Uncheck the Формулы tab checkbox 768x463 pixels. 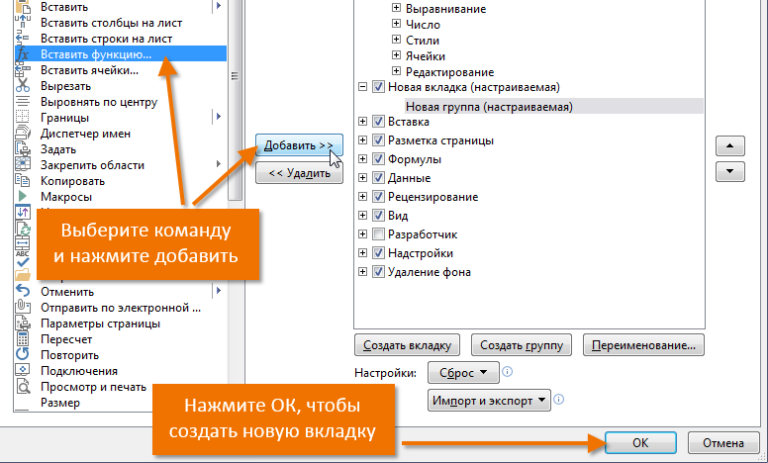[378, 159]
